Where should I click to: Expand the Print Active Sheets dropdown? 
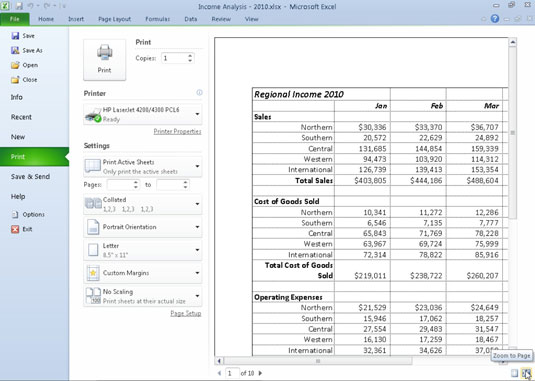tap(197, 166)
